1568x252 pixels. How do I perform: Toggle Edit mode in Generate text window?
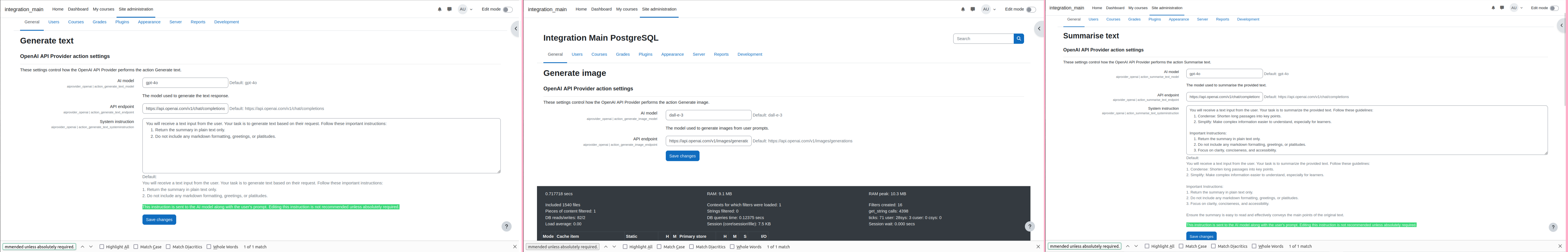[507, 9]
